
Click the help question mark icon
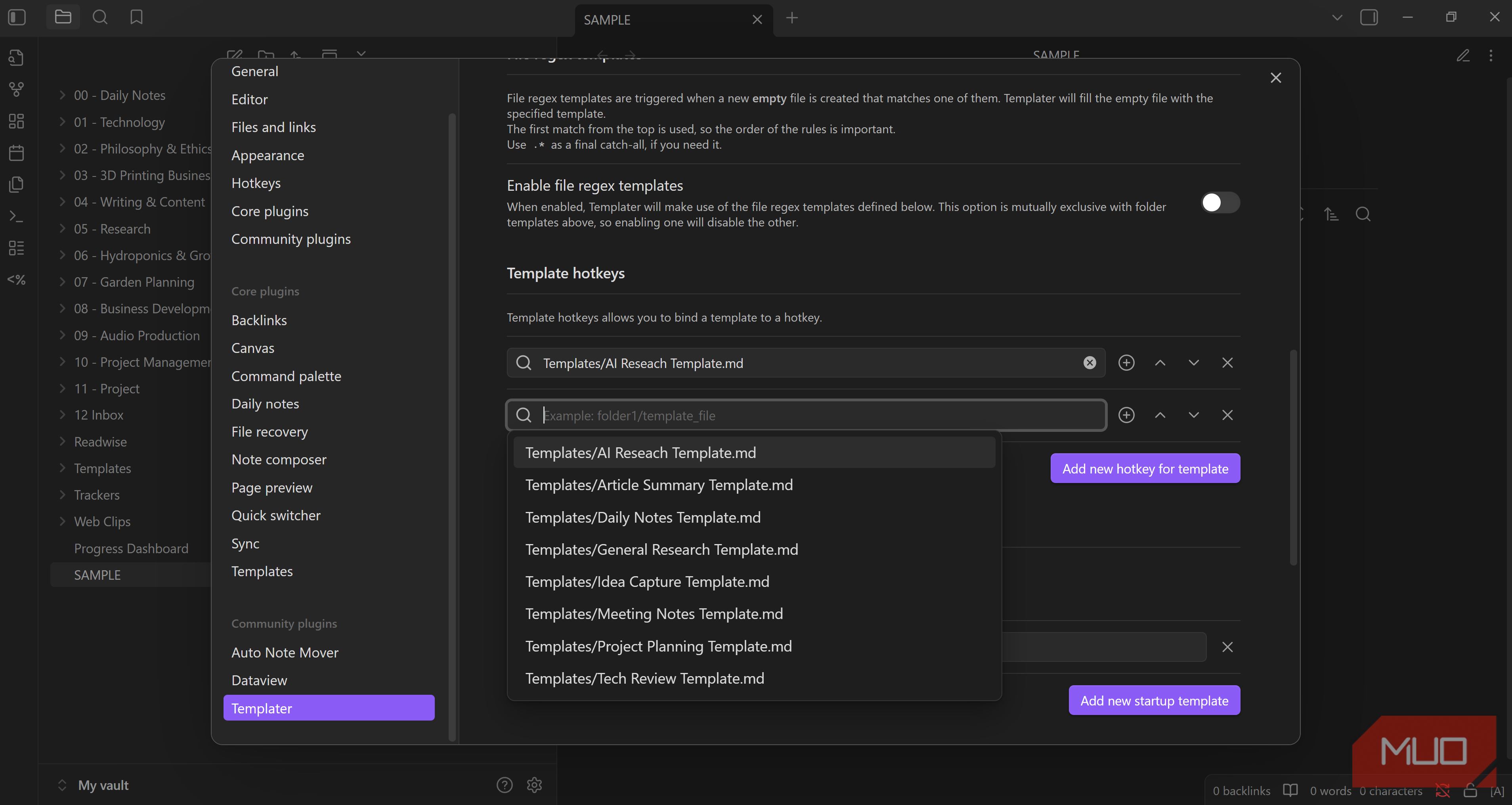(504, 784)
